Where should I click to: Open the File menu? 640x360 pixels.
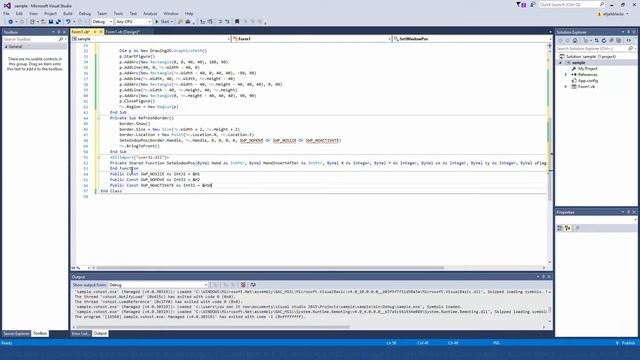point(6,13)
